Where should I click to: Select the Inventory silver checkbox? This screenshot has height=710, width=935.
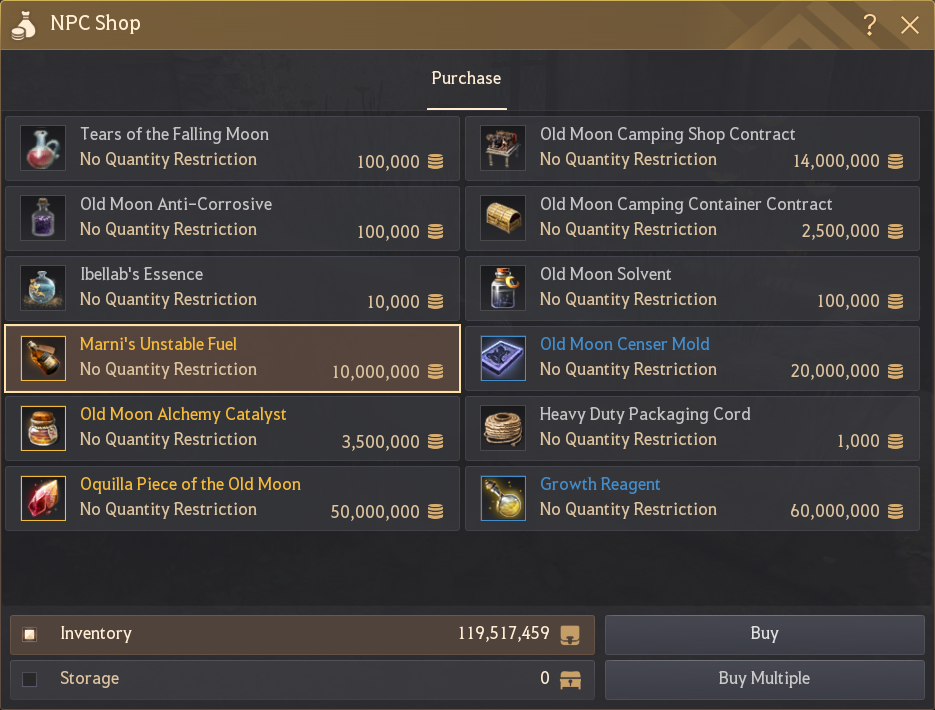click(x=30, y=634)
